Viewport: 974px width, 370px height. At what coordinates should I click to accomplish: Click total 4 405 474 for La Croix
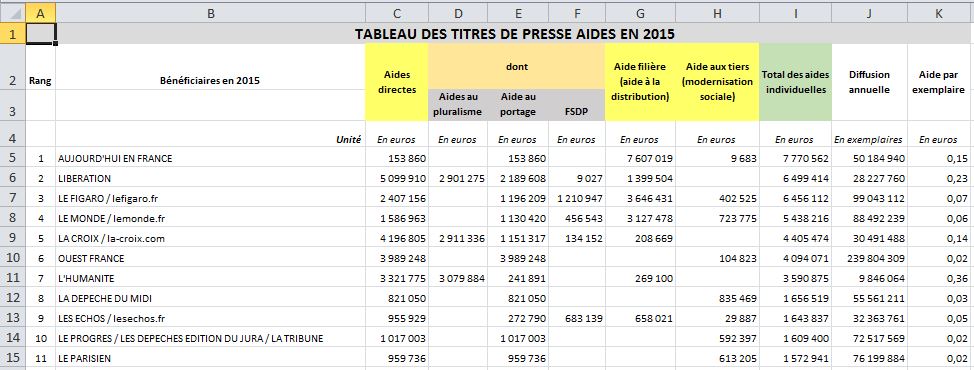point(795,238)
